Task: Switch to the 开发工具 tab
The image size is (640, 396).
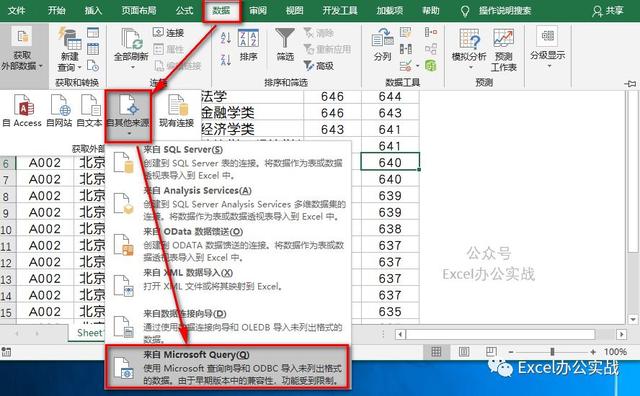Action: click(340, 10)
